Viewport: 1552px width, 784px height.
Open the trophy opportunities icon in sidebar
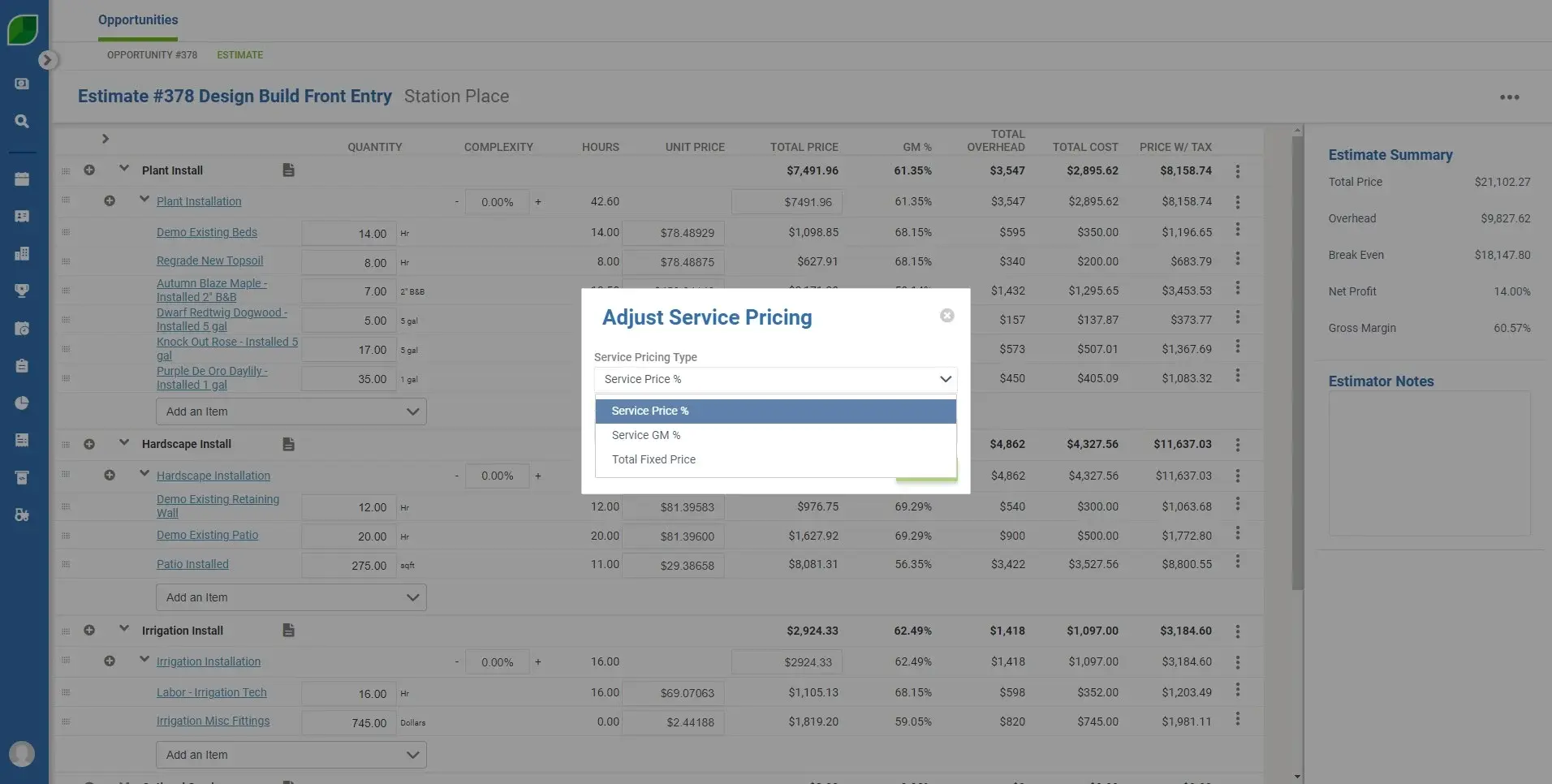point(21,290)
